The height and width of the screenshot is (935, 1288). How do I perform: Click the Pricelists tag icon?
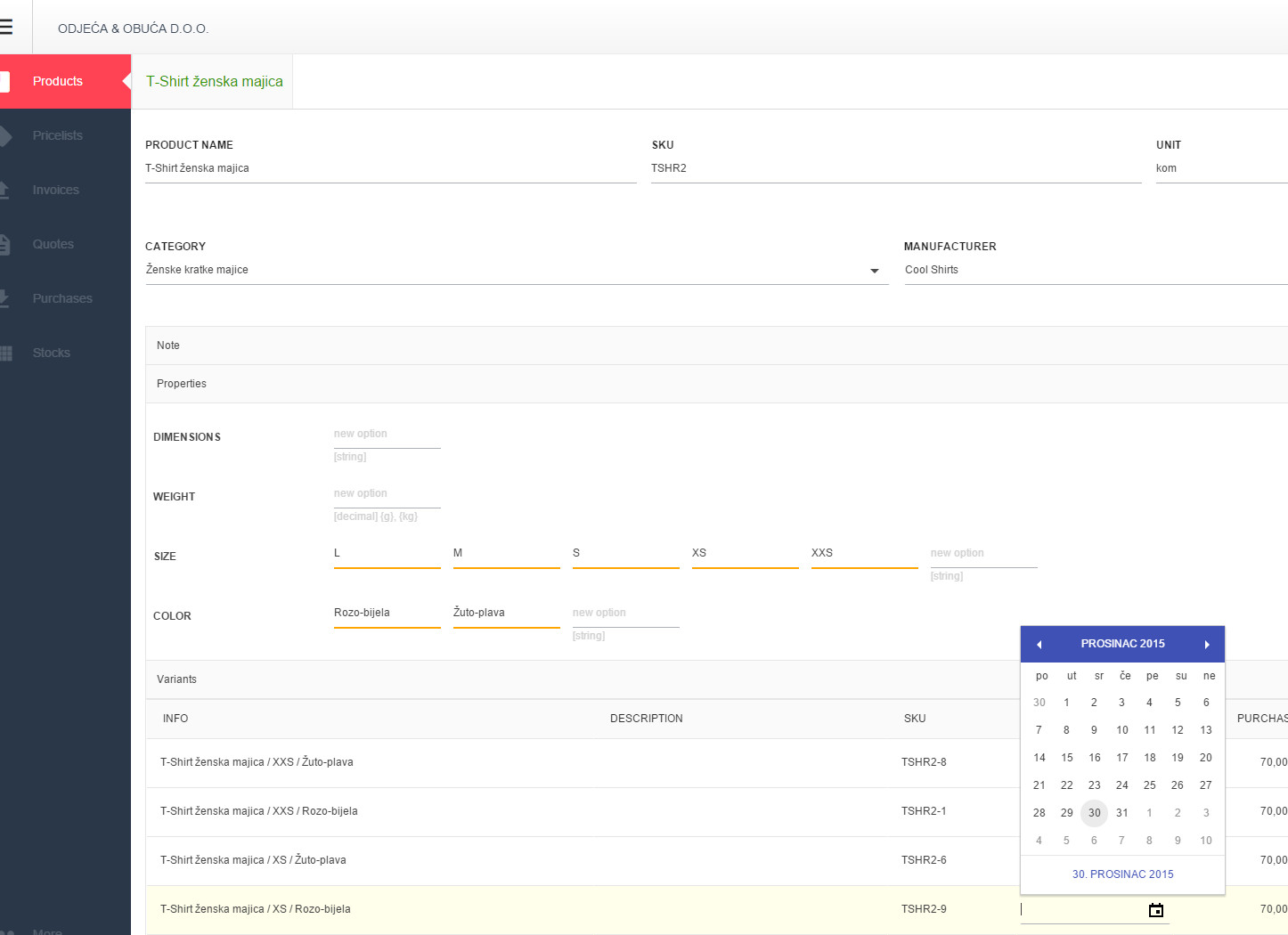click(x=5, y=135)
